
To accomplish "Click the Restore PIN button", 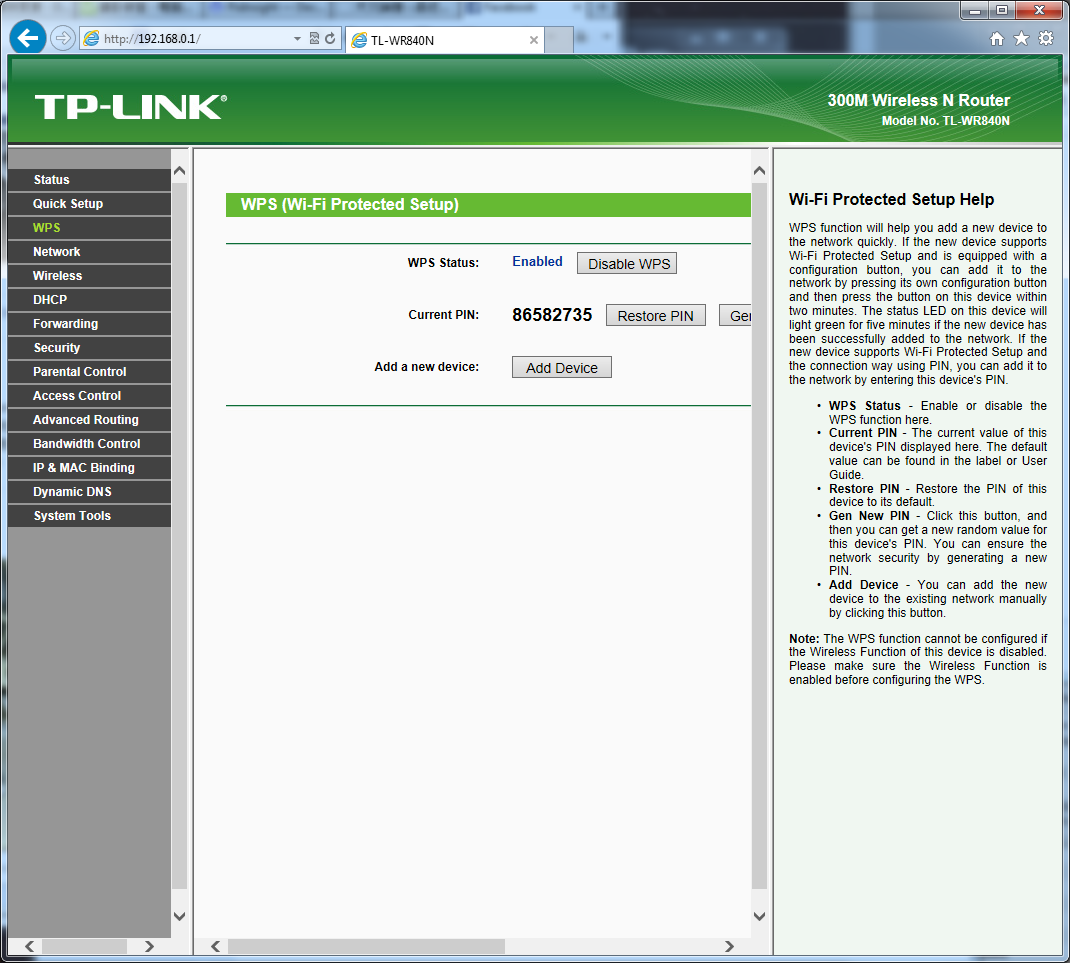I will tap(655, 316).
